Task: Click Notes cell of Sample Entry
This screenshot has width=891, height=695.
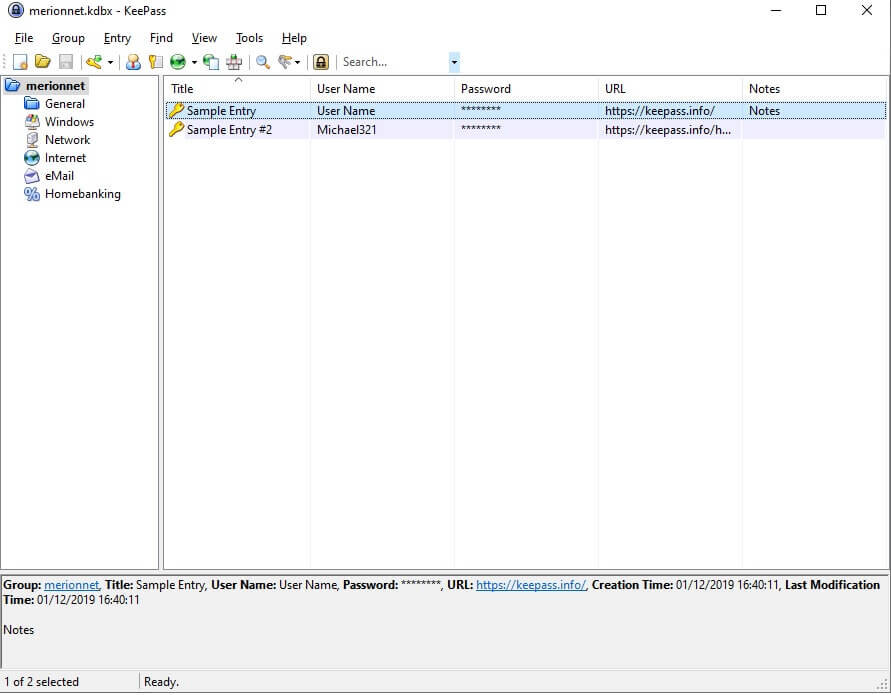Action: click(764, 111)
